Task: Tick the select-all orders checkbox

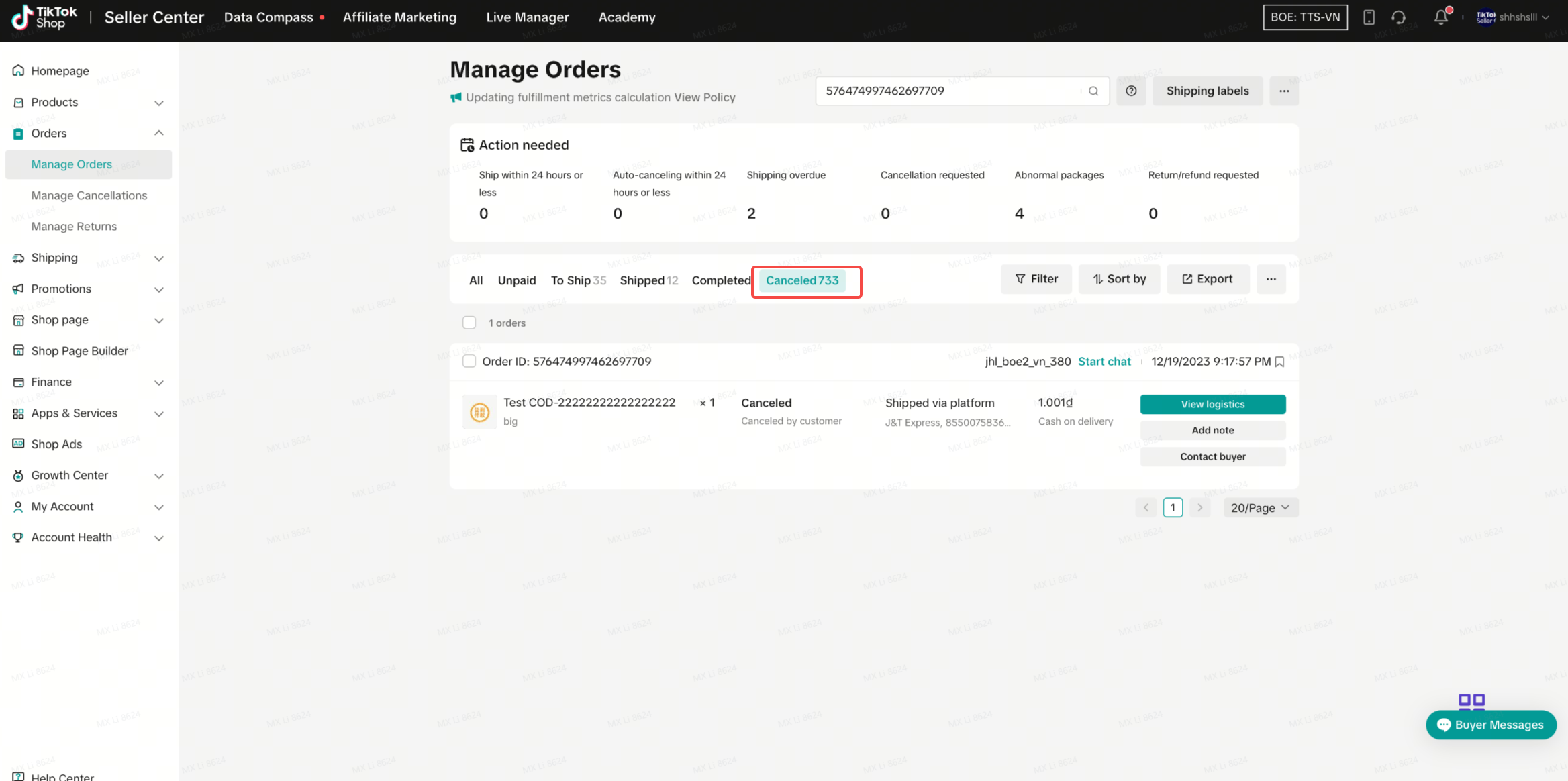Action: (469, 323)
